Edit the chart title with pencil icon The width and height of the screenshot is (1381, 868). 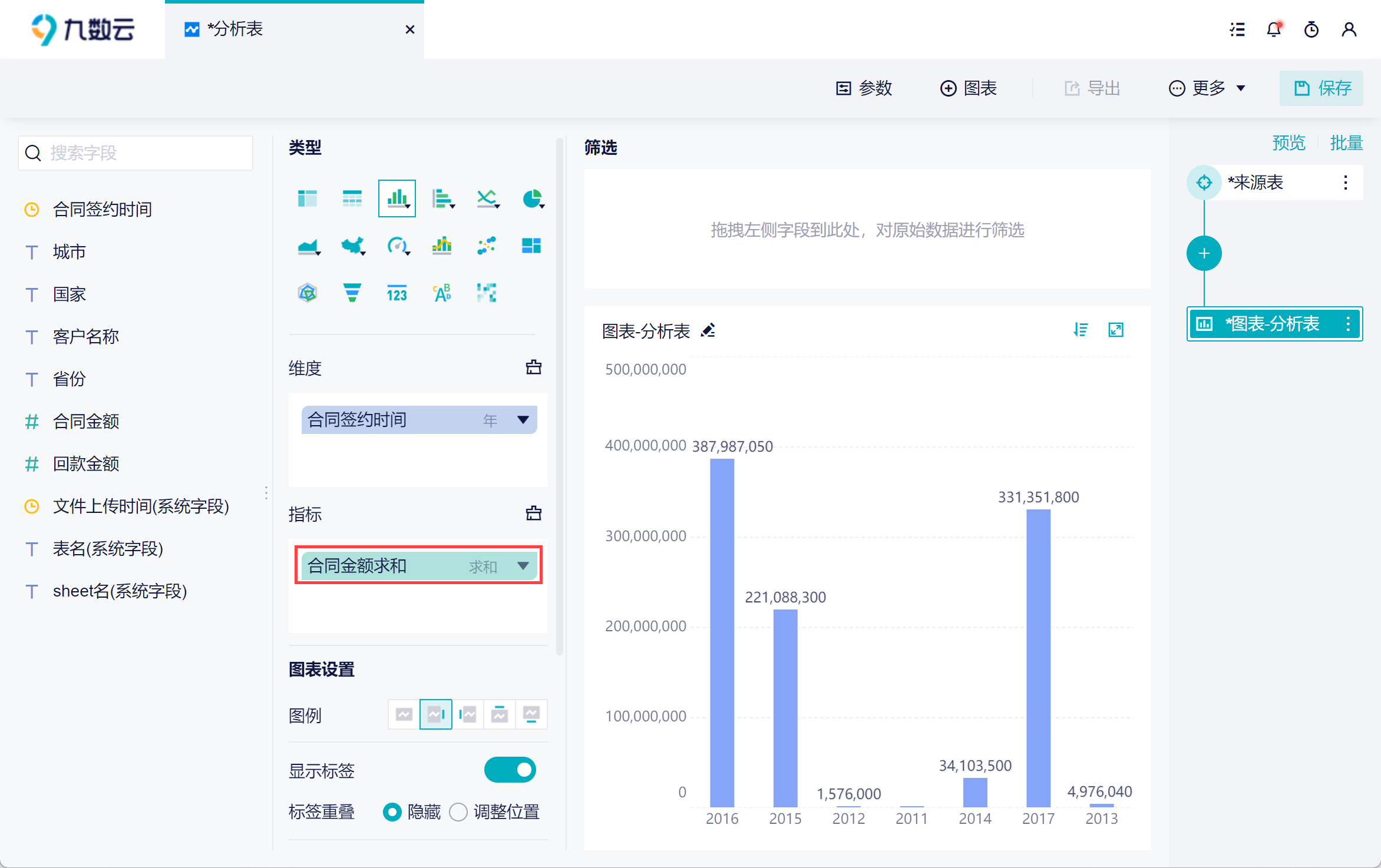point(708,330)
